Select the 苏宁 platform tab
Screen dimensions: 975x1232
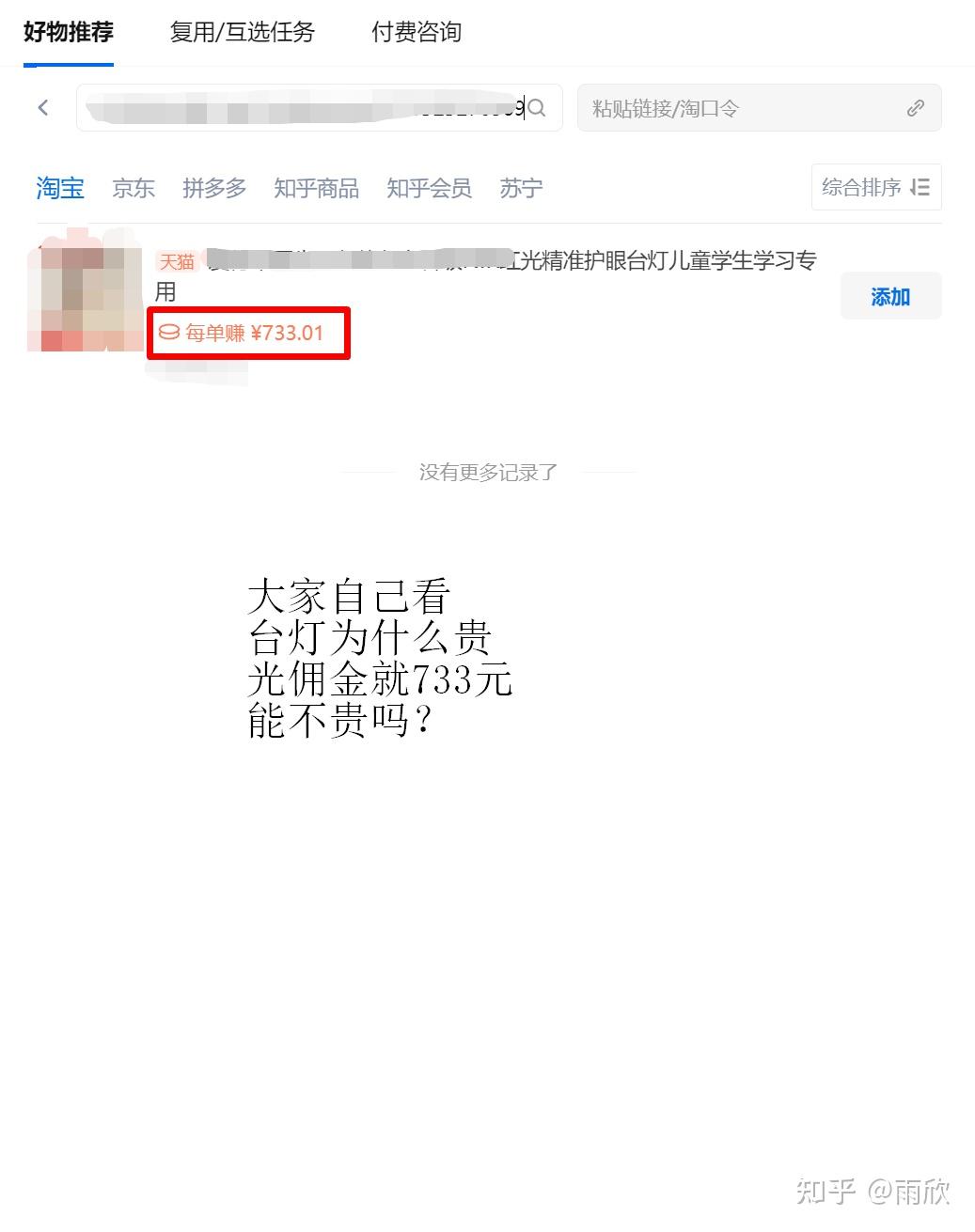pos(521,188)
